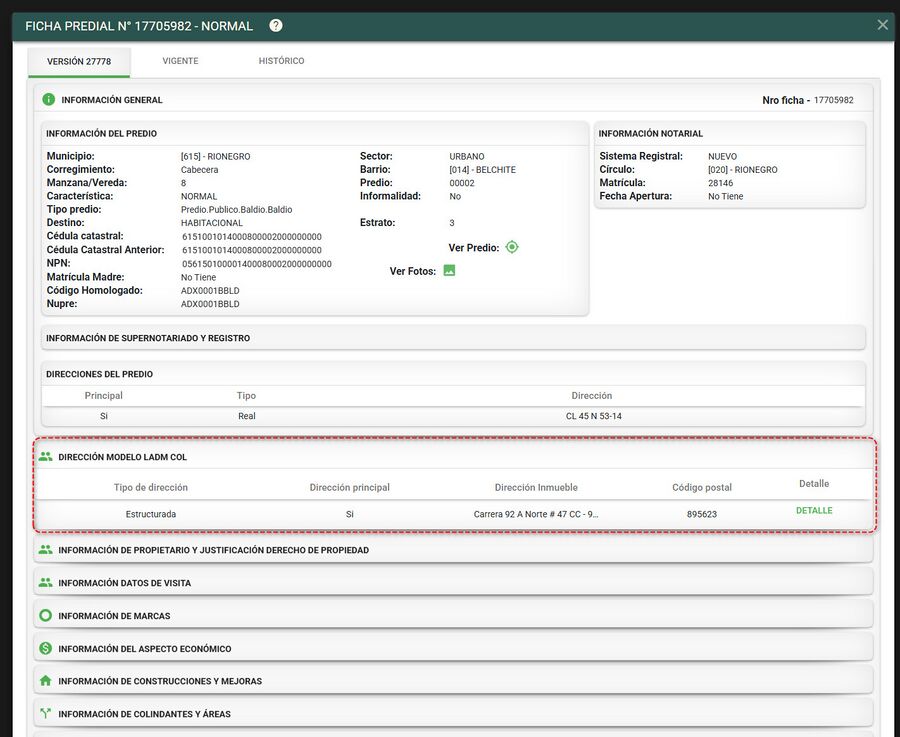Open the Ver Fotos image icon

449,270
